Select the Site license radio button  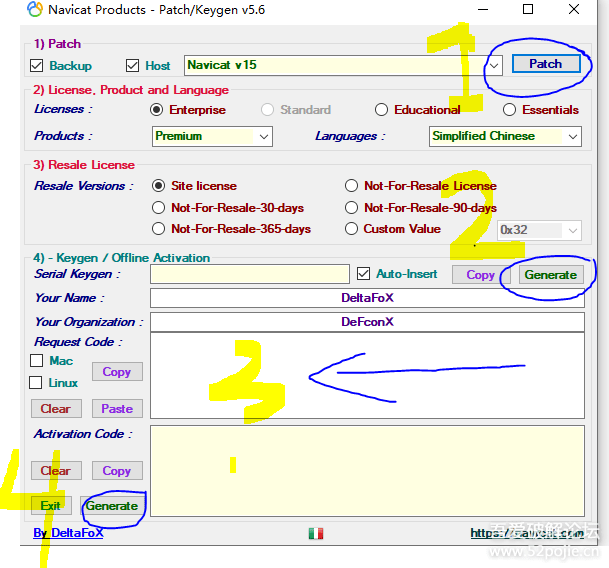(158, 186)
